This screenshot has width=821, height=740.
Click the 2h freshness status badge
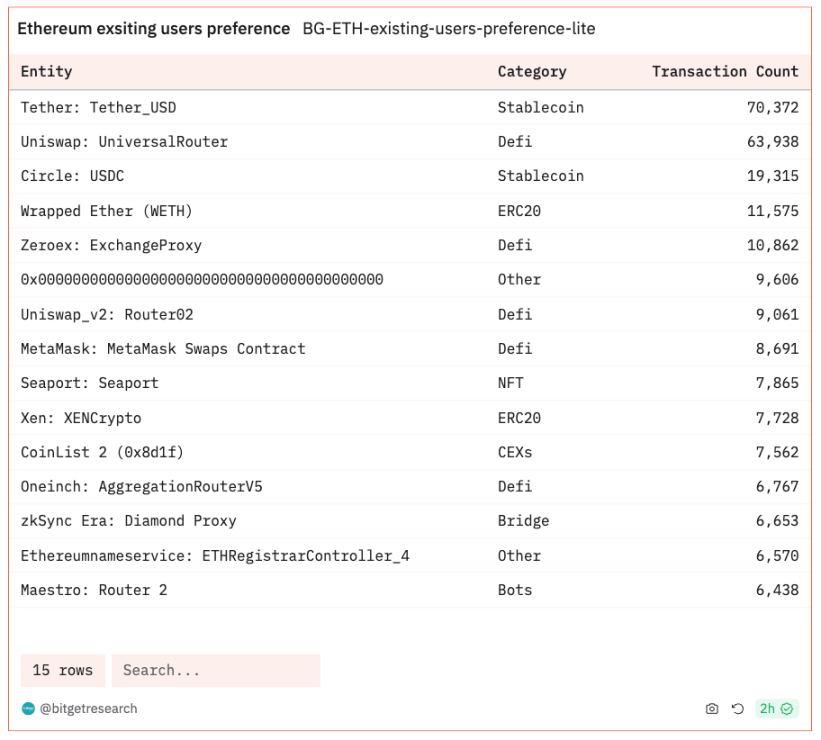click(x=776, y=709)
